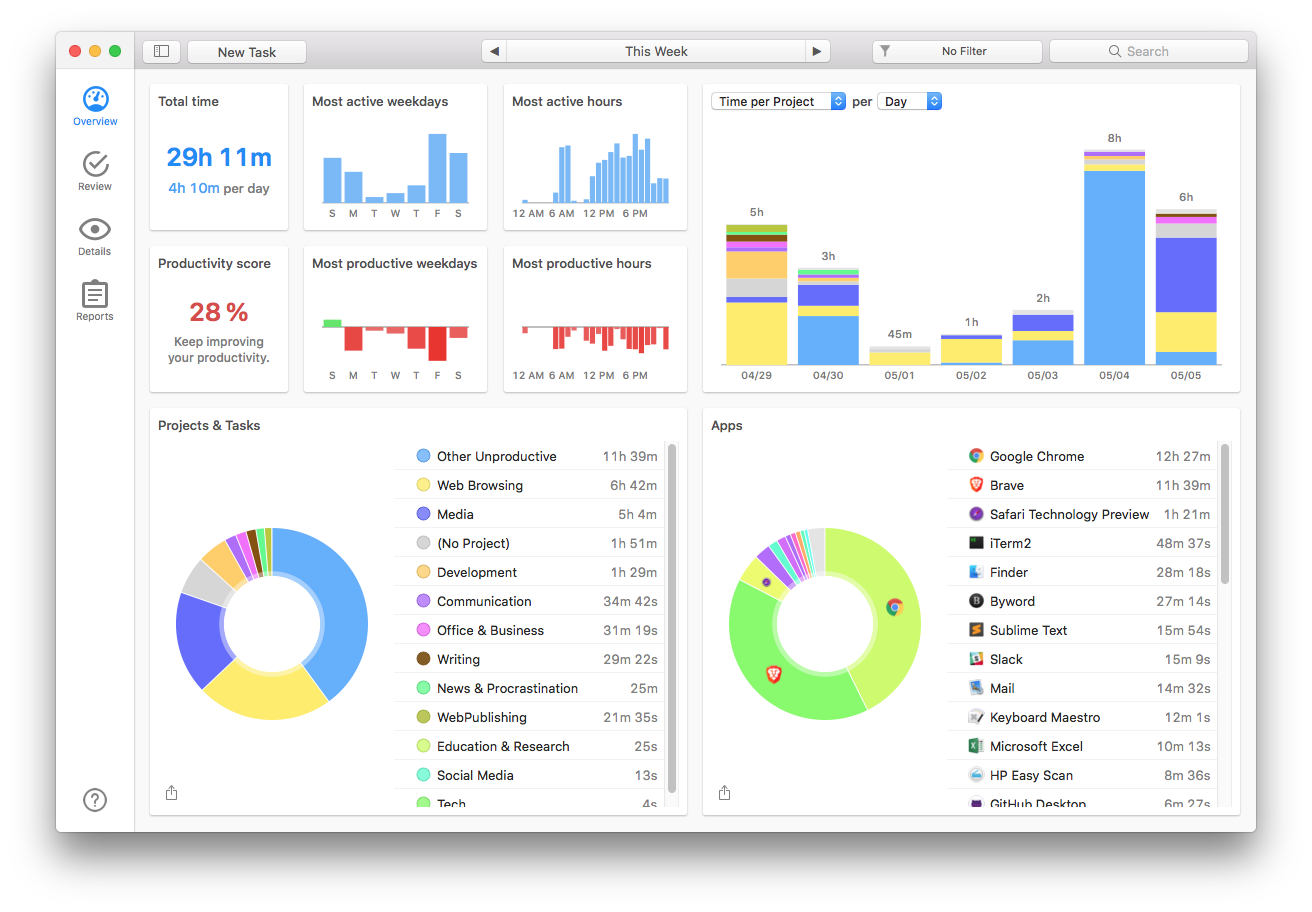The height and width of the screenshot is (912, 1312).
Task: Click the Other Unproductive color dot
Action: click(x=423, y=456)
